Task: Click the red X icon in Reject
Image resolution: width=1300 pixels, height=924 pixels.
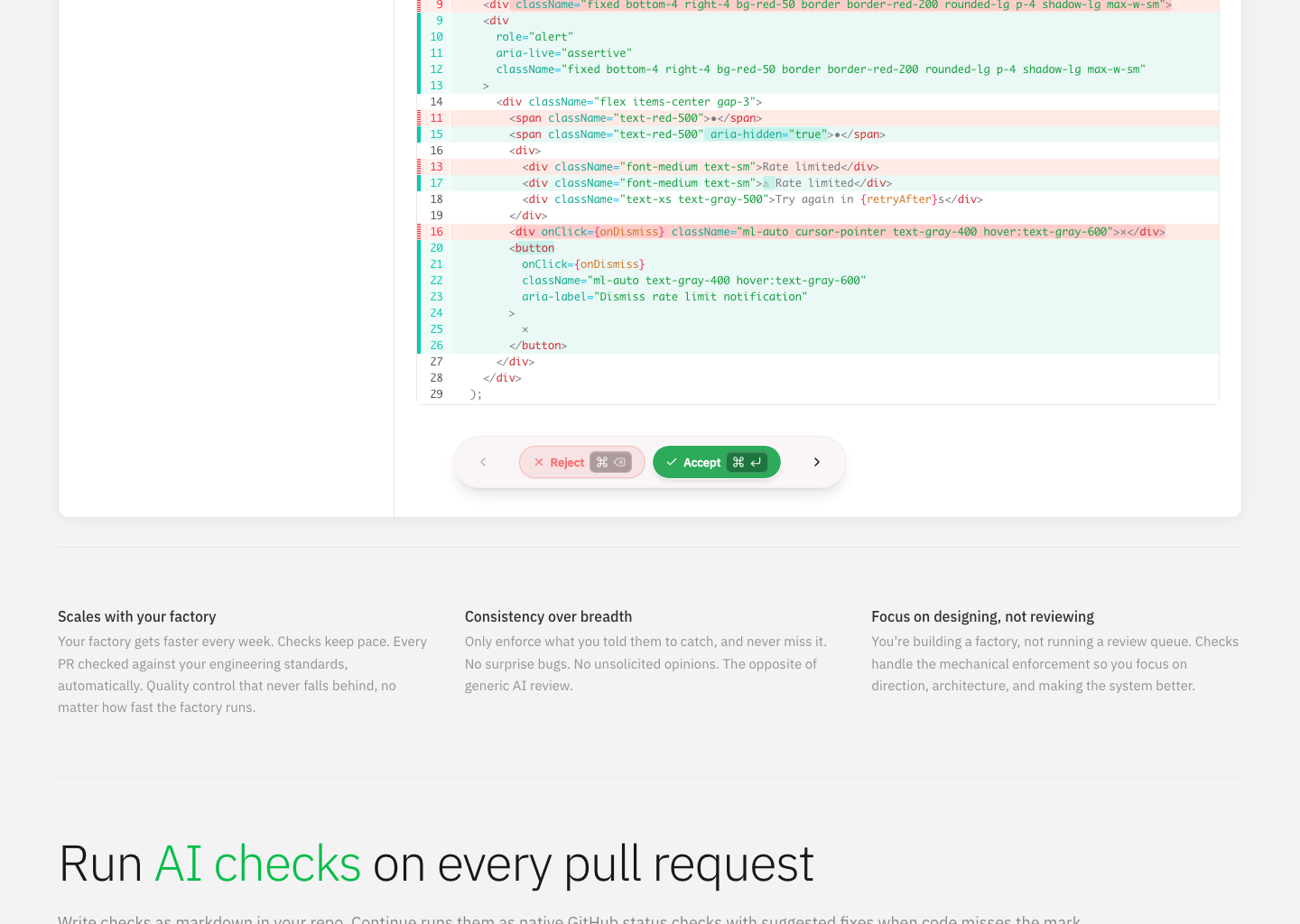Action: [539, 462]
